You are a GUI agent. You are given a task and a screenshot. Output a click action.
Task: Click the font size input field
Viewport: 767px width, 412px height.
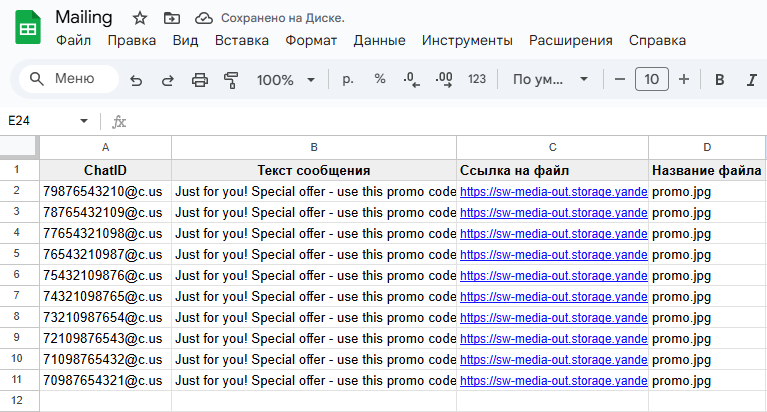(x=652, y=79)
